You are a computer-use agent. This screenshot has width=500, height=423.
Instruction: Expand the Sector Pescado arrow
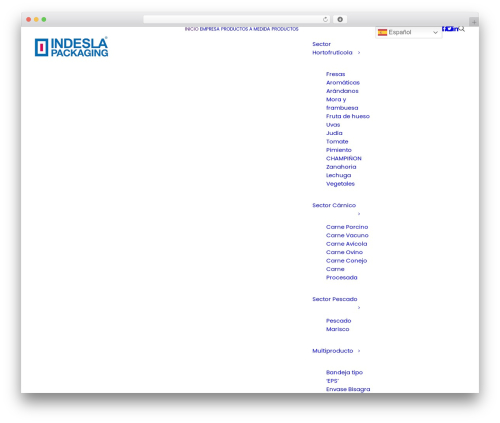(x=359, y=307)
